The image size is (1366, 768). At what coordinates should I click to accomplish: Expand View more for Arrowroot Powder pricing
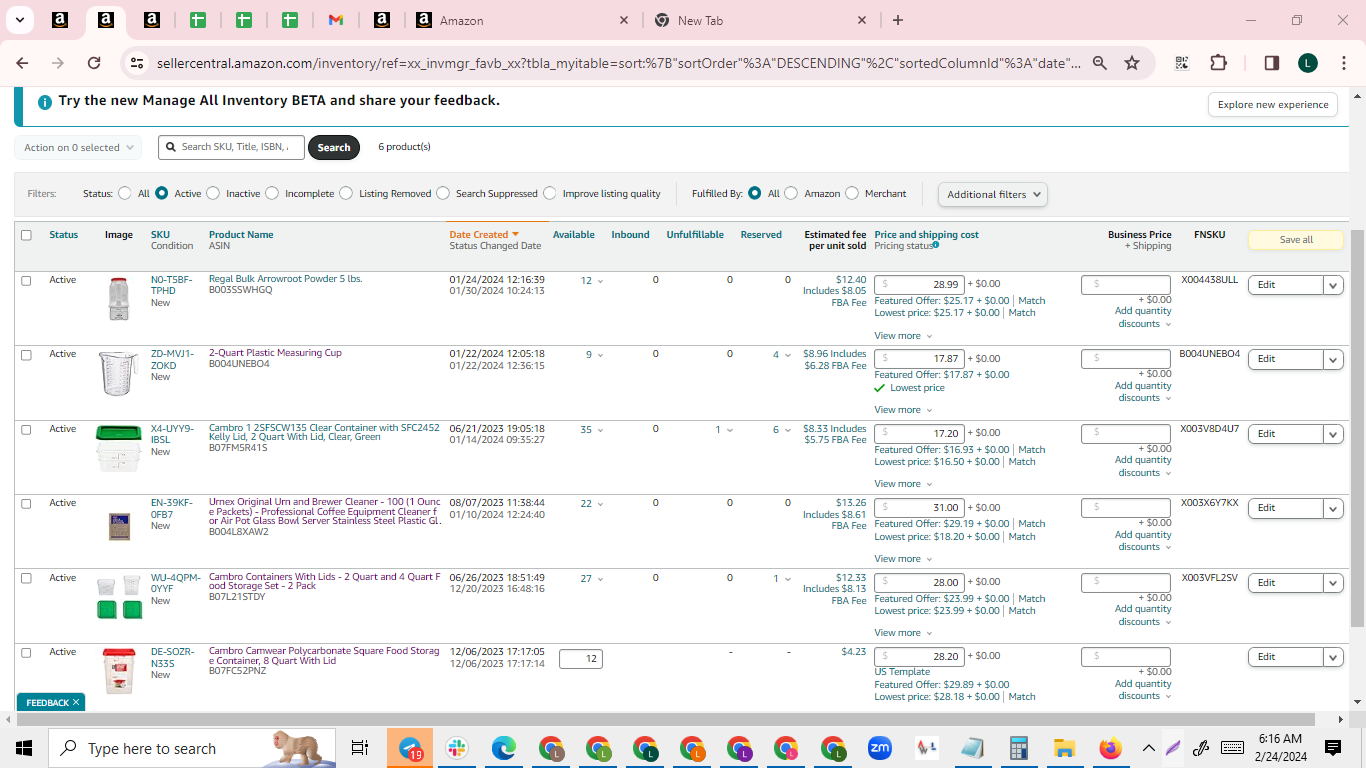903,336
